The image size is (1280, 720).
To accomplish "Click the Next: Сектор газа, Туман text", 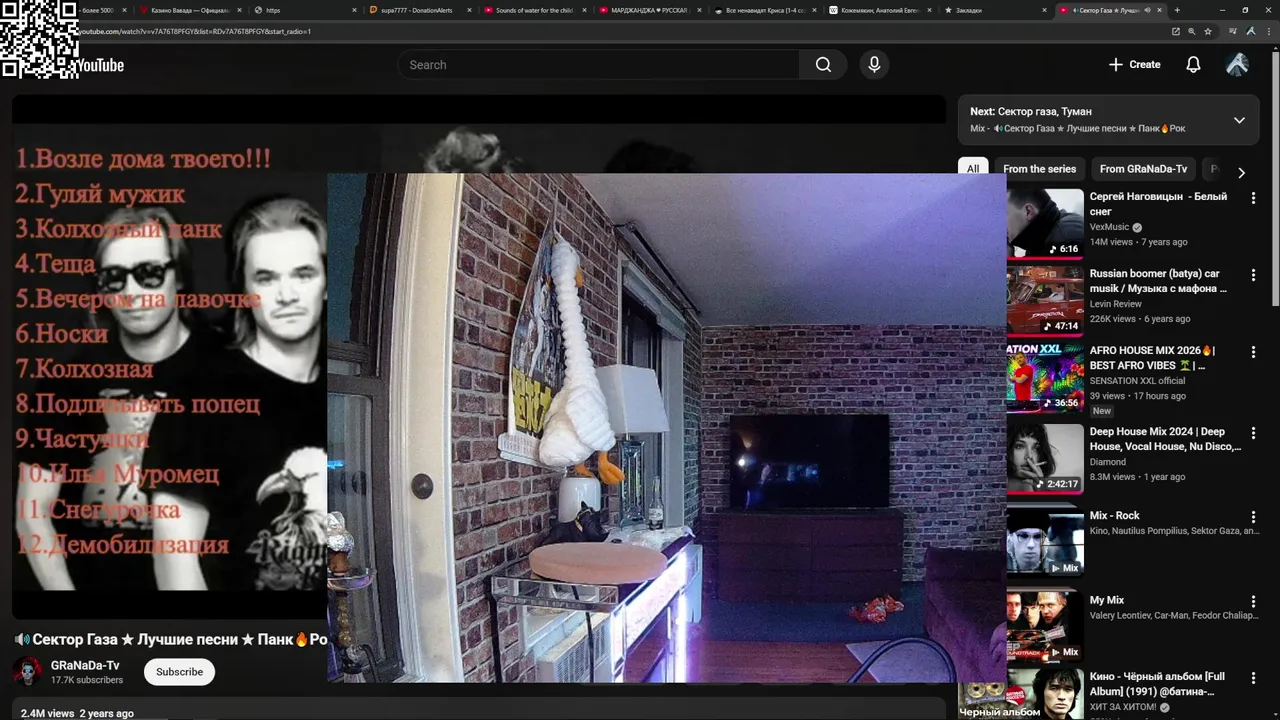I will [1031, 112].
